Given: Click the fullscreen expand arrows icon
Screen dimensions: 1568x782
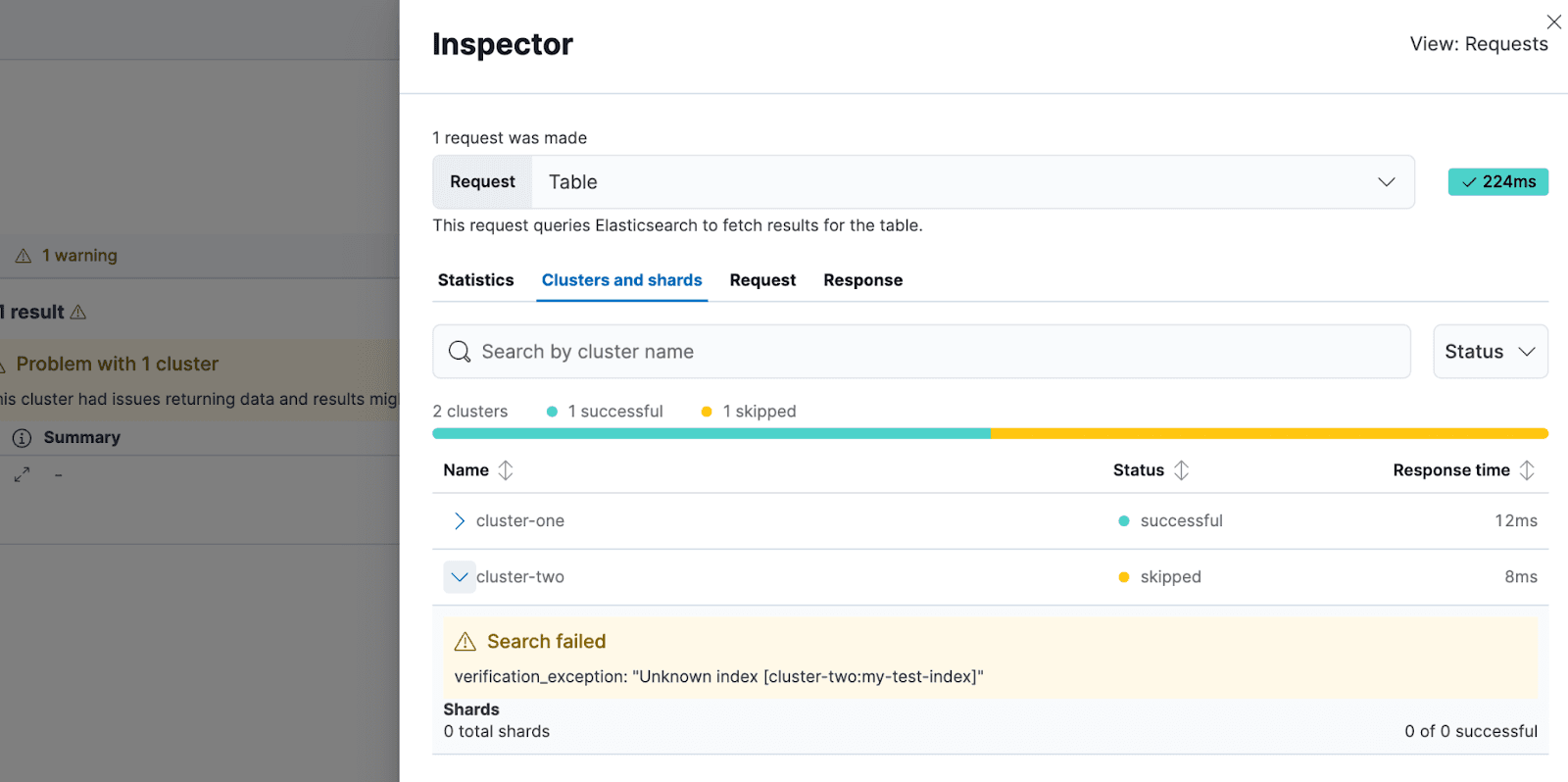Looking at the screenshot, I should point(22,474).
